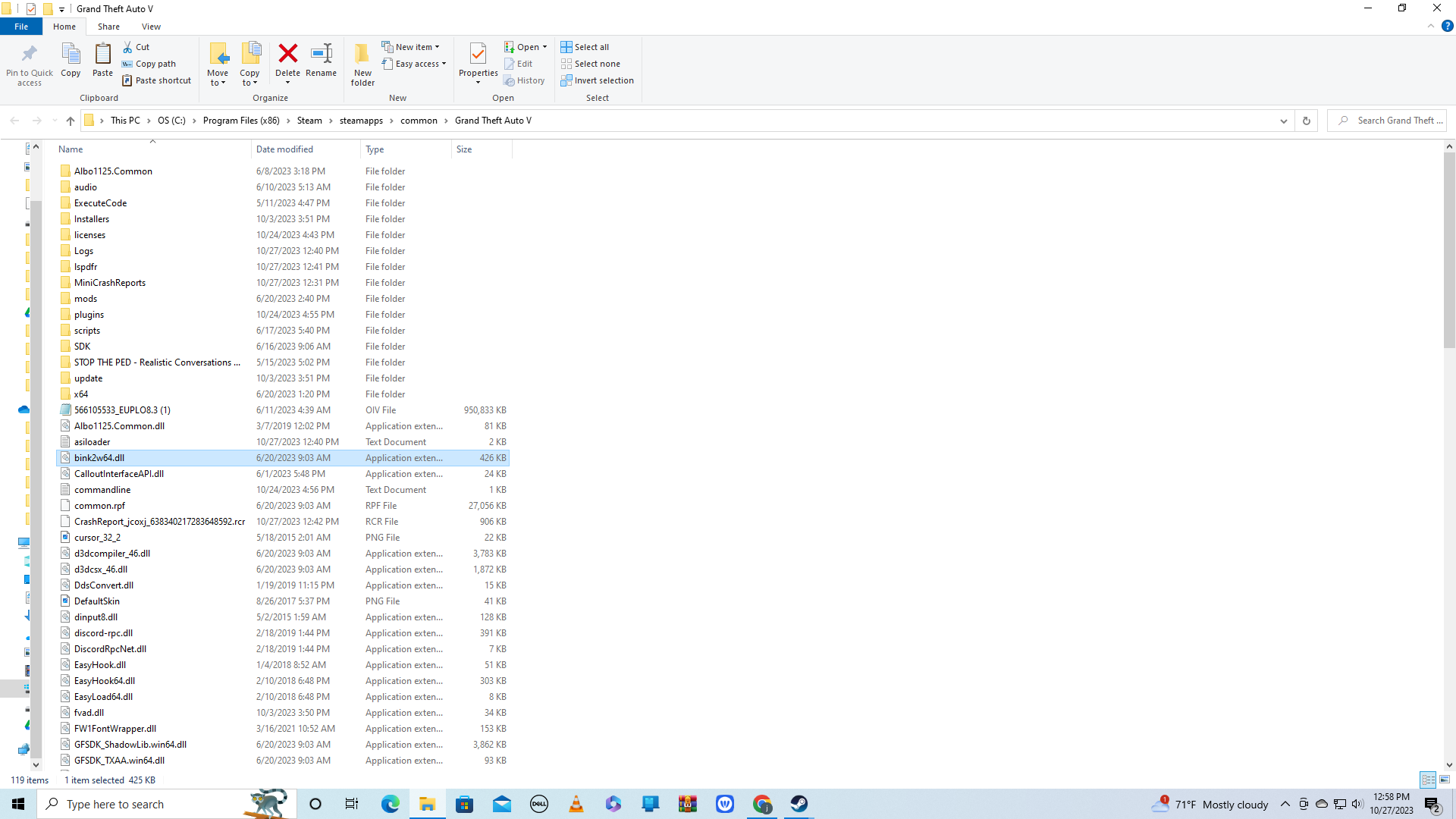
Task: Open Properties from the ribbon
Action: (x=478, y=54)
